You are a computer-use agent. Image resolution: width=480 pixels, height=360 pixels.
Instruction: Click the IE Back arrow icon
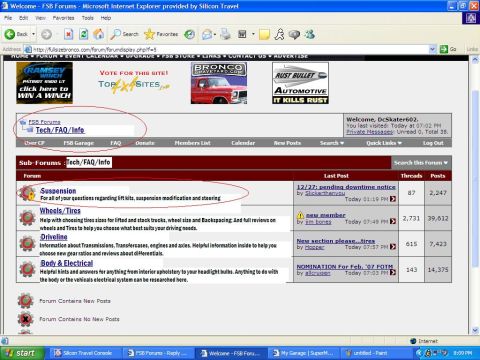click(10, 34)
